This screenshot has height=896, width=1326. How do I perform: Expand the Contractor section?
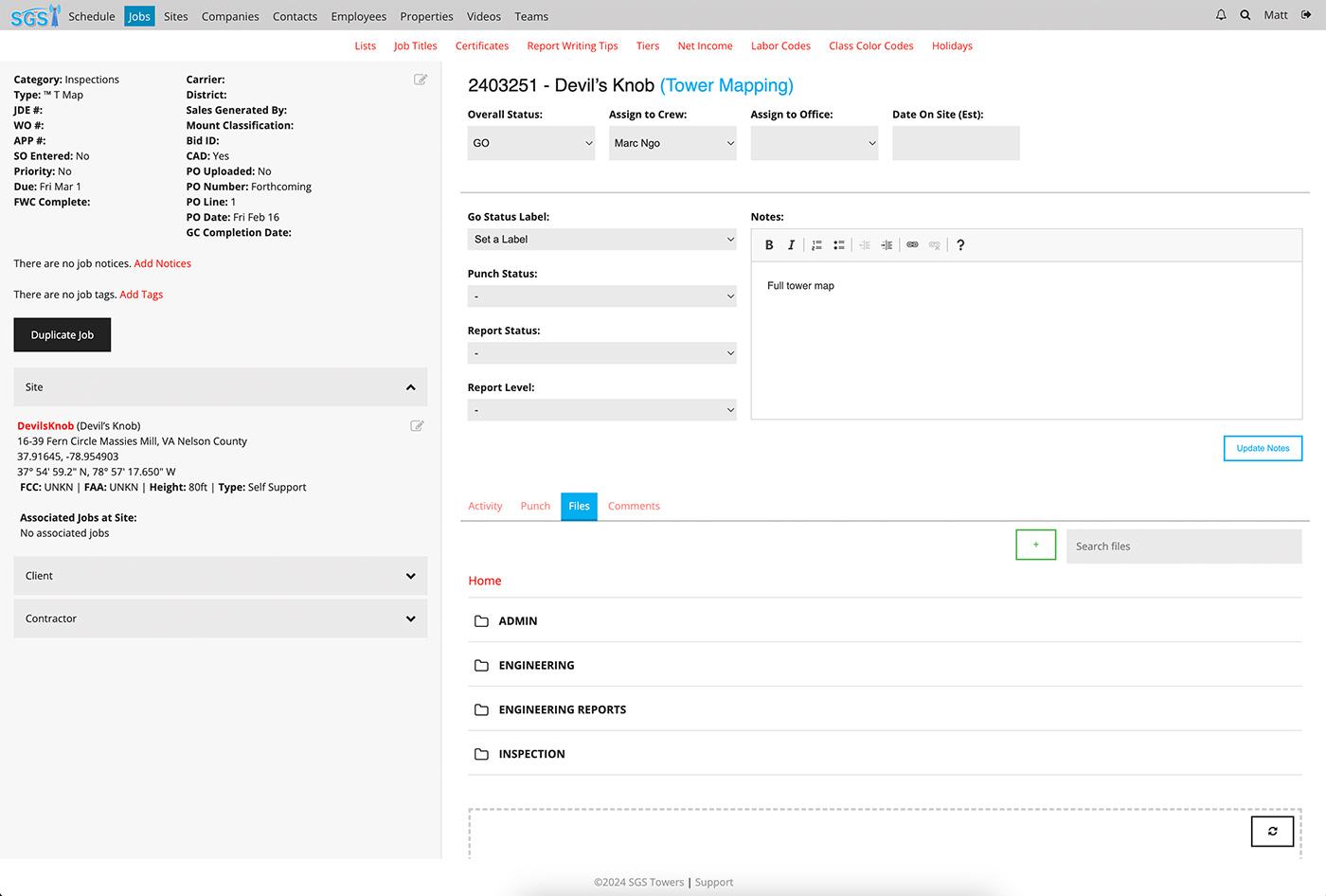point(410,618)
